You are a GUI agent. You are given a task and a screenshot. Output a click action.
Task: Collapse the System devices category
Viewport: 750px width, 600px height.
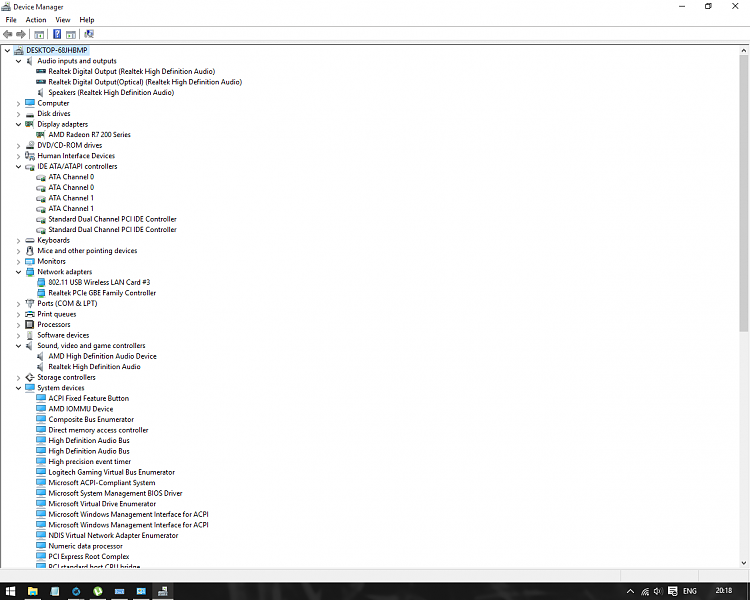[x=18, y=388]
